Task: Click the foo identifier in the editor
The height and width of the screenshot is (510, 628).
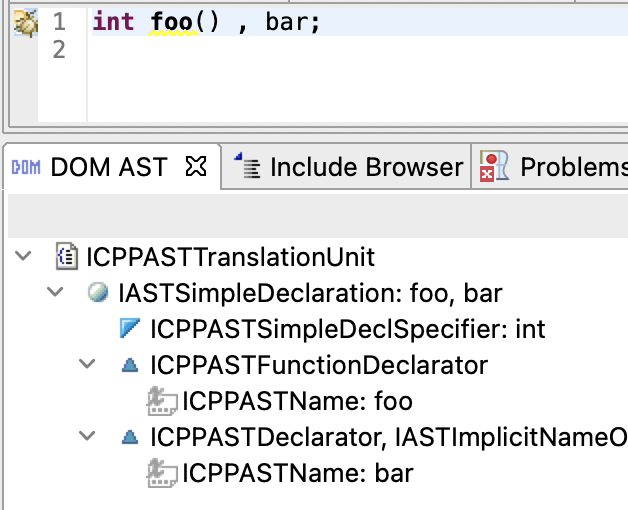Action: coord(173,22)
